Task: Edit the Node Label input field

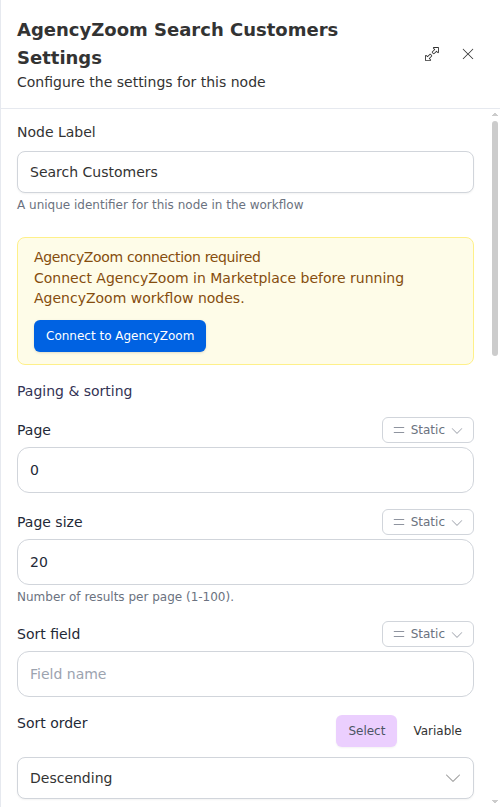Action: coord(245,172)
